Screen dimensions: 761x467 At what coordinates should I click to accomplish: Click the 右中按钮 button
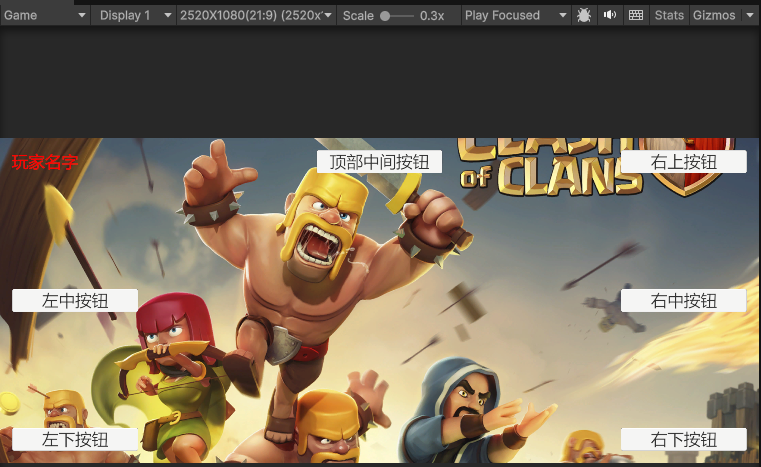[683, 300]
